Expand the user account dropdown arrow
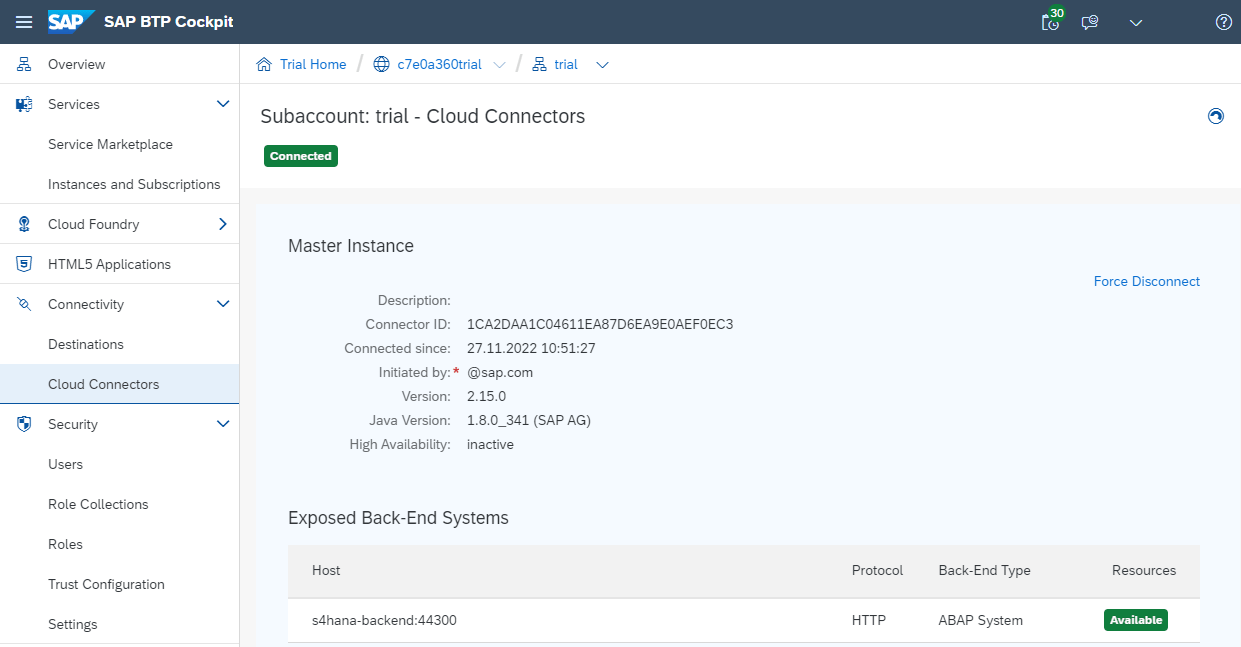 pyautogui.click(x=1136, y=22)
